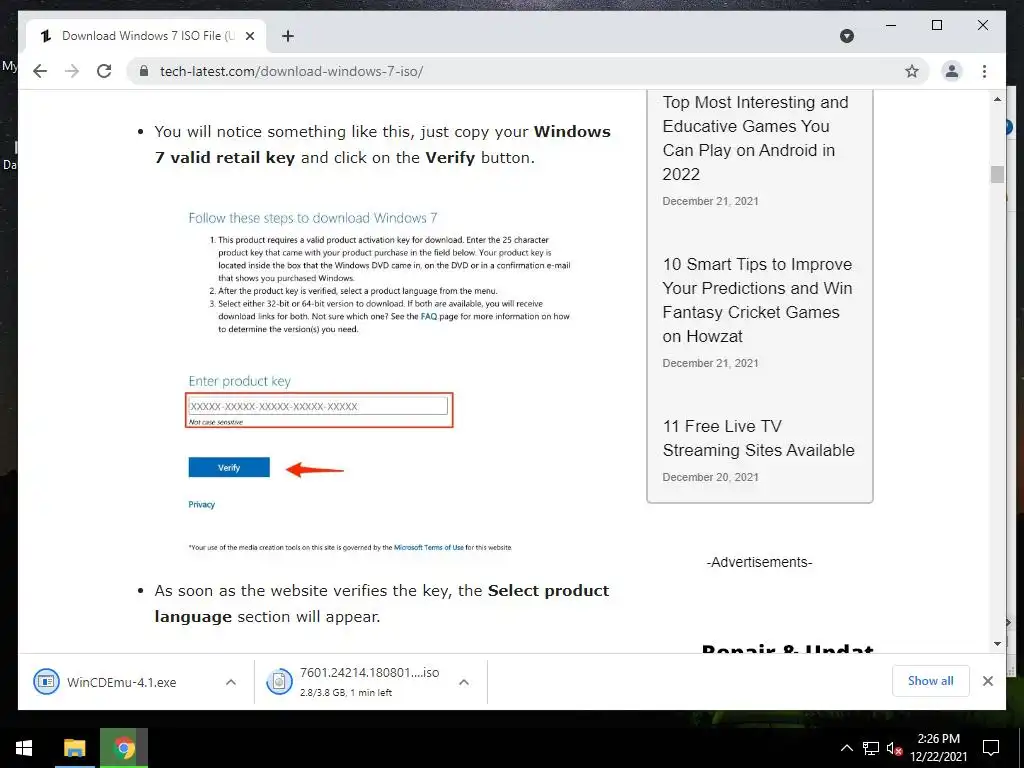This screenshot has height=768, width=1024.
Task: Reload the current page
Action: [104, 71]
